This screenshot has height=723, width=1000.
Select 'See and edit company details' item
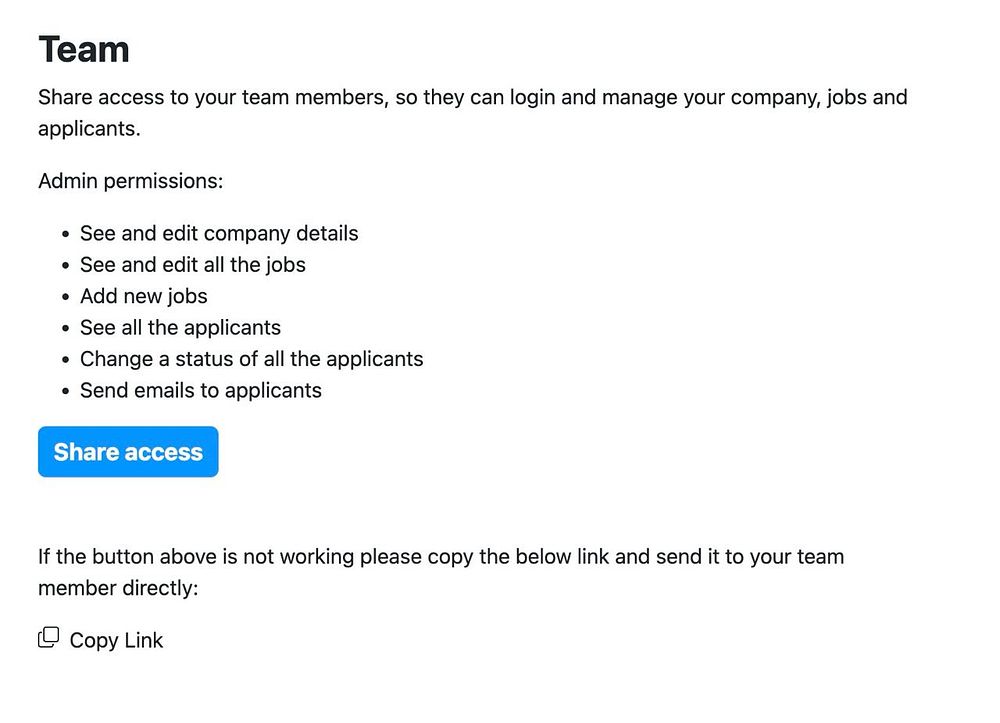coord(219,233)
